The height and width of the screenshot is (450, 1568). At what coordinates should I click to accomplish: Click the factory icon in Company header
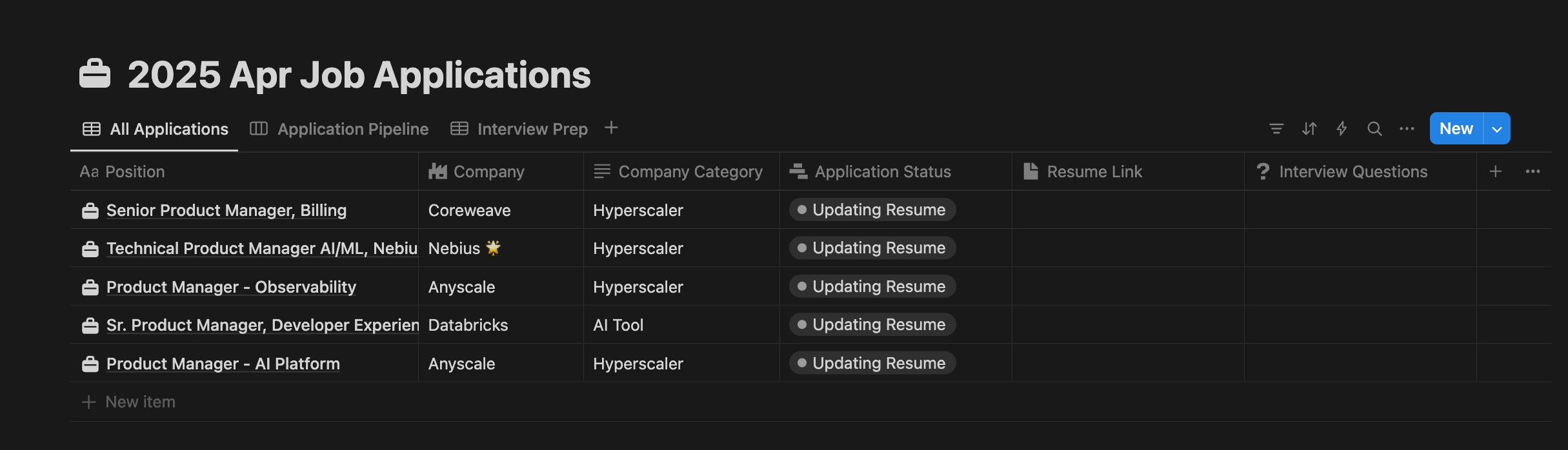tap(437, 171)
